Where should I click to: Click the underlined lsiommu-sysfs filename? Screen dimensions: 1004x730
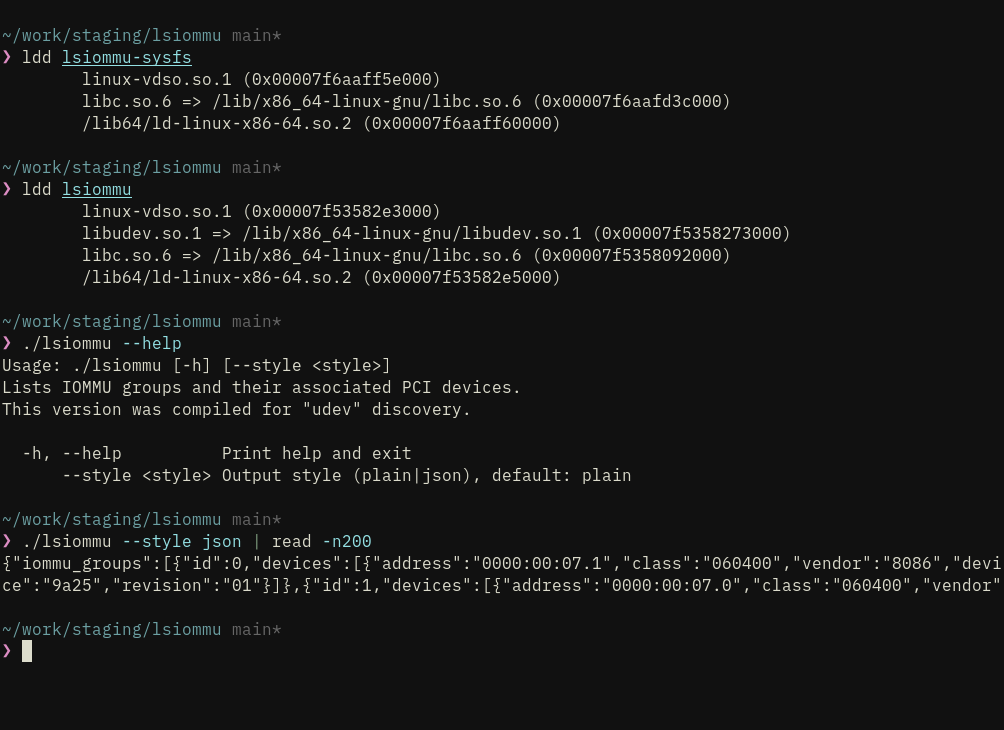pyautogui.click(x=127, y=58)
